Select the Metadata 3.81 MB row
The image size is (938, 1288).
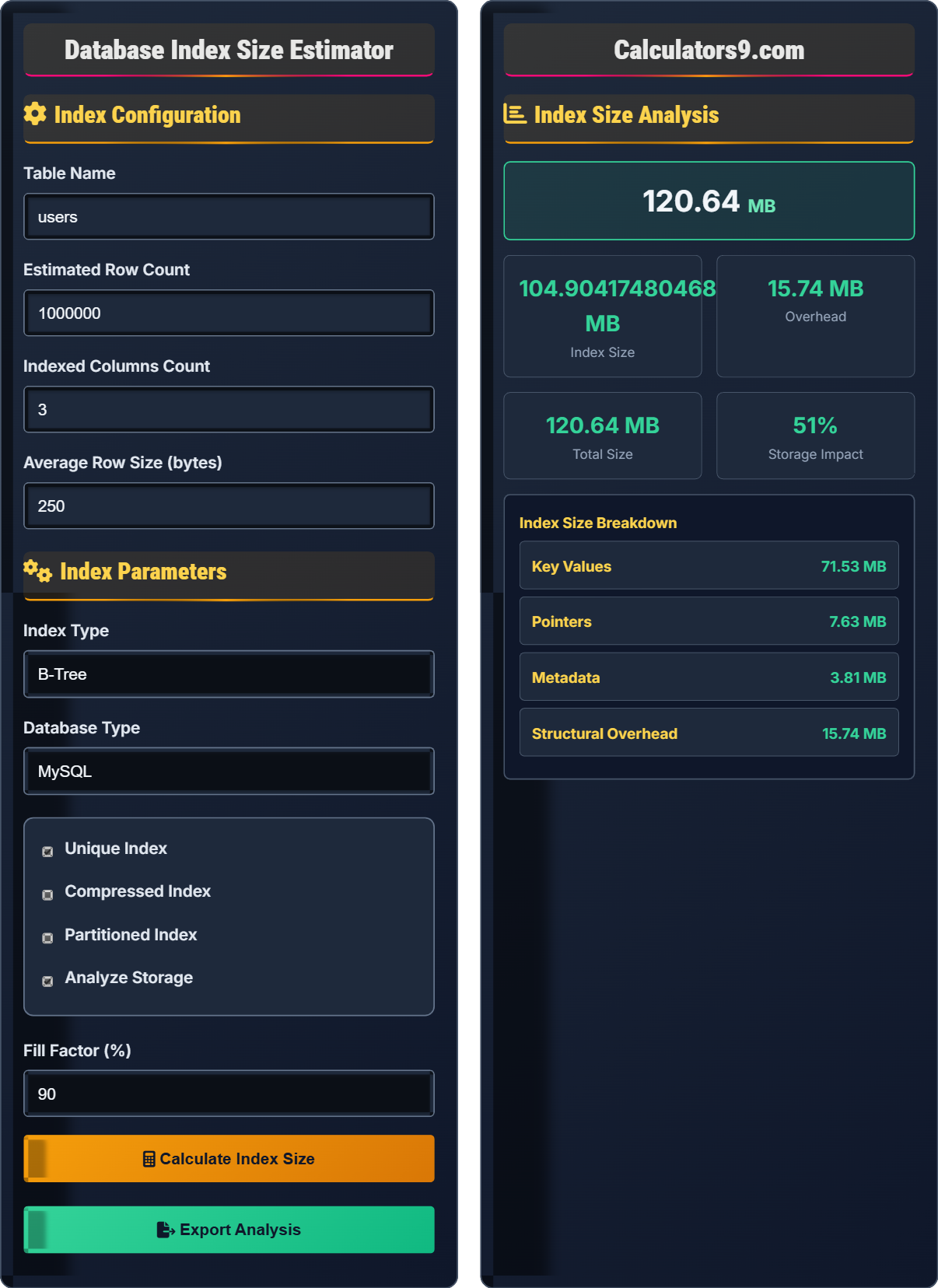709,677
